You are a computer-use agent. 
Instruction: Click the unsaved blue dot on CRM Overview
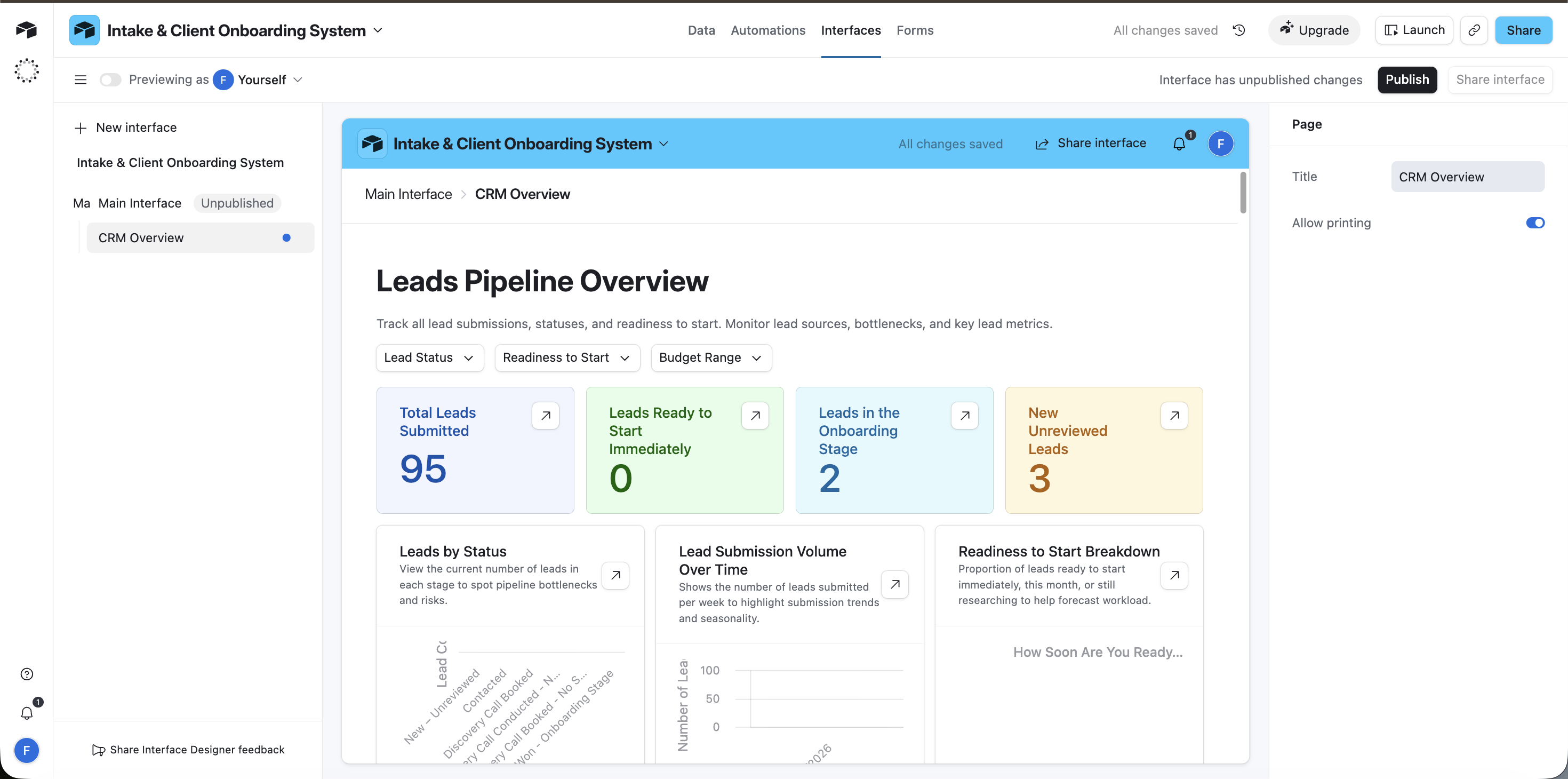(286, 237)
